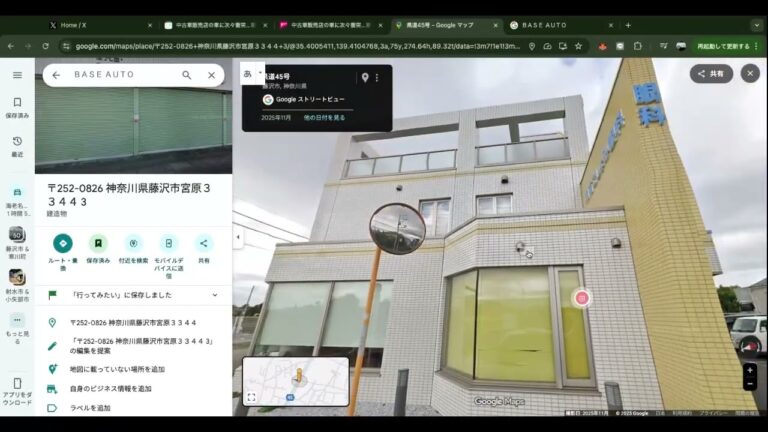Expand the saved list dropdown chevron

click(214, 295)
